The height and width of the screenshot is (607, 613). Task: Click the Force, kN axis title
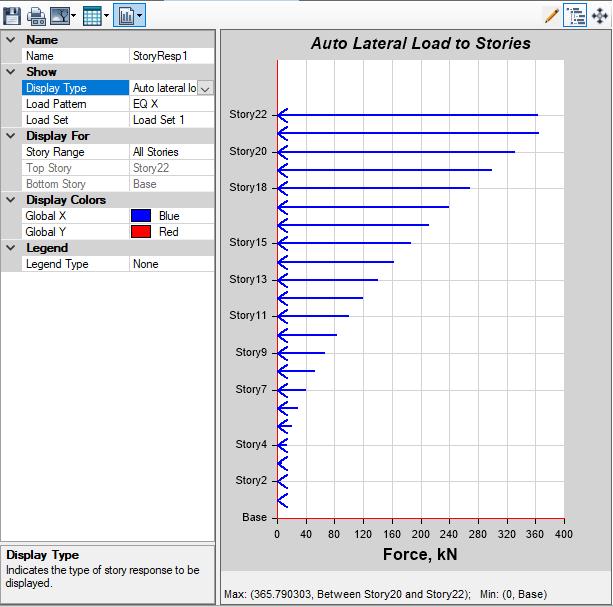420,554
